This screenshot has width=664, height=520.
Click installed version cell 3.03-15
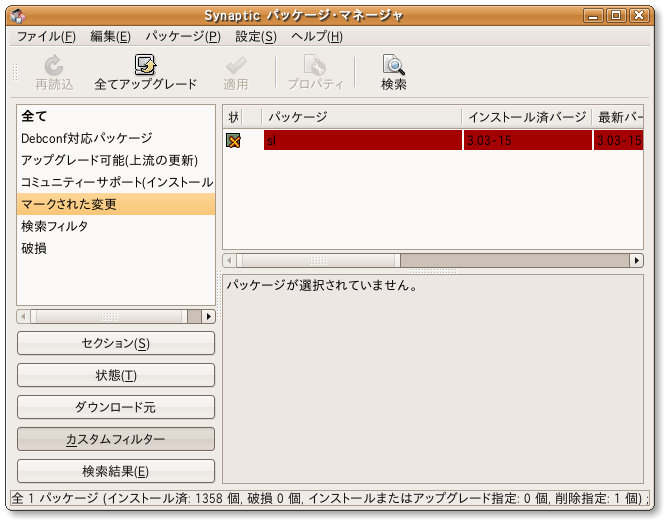click(x=528, y=140)
